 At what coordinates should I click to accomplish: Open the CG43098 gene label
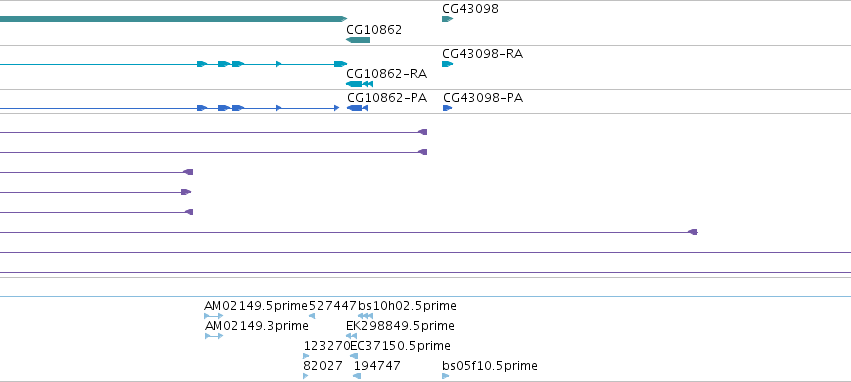point(471,9)
